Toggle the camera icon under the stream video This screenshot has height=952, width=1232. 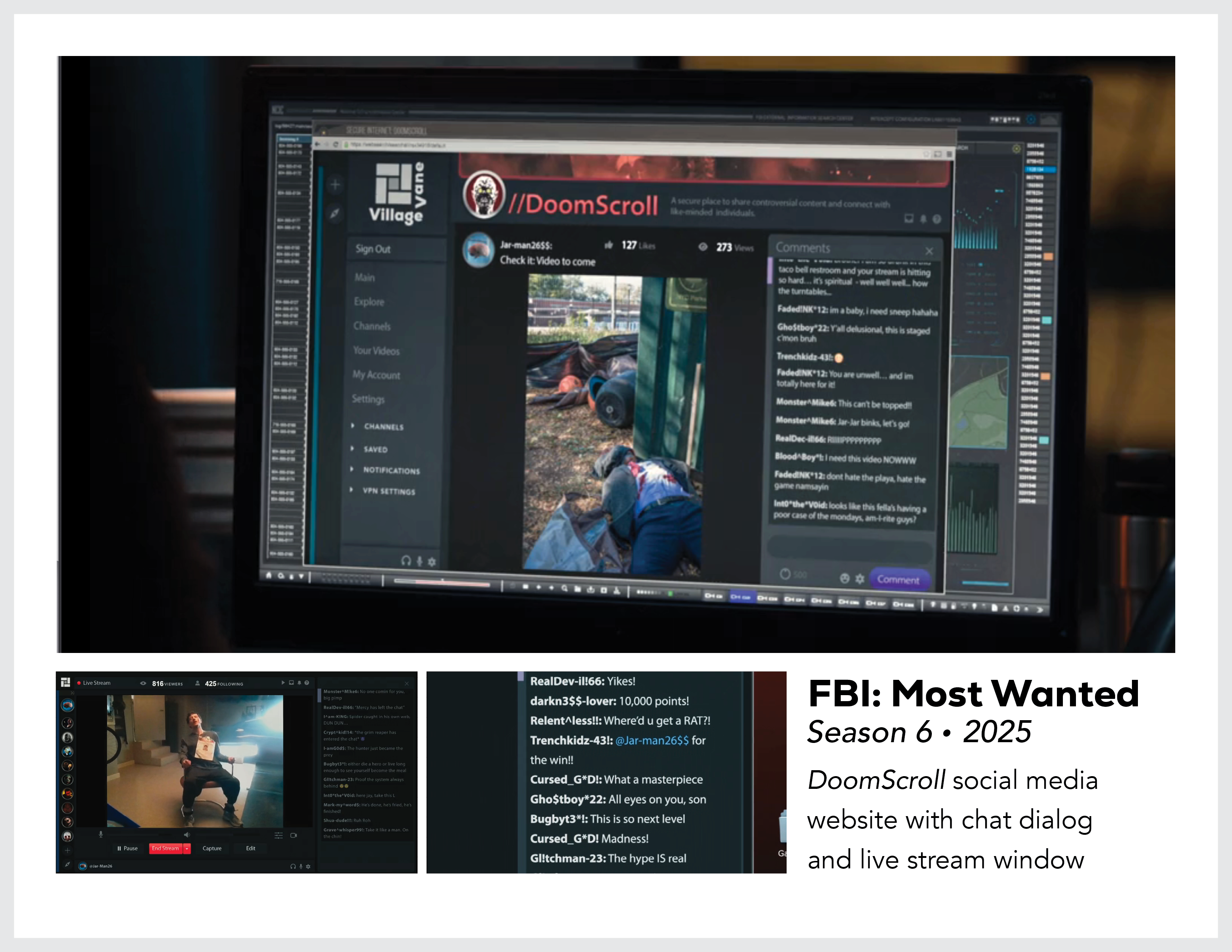[x=293, y=836]
